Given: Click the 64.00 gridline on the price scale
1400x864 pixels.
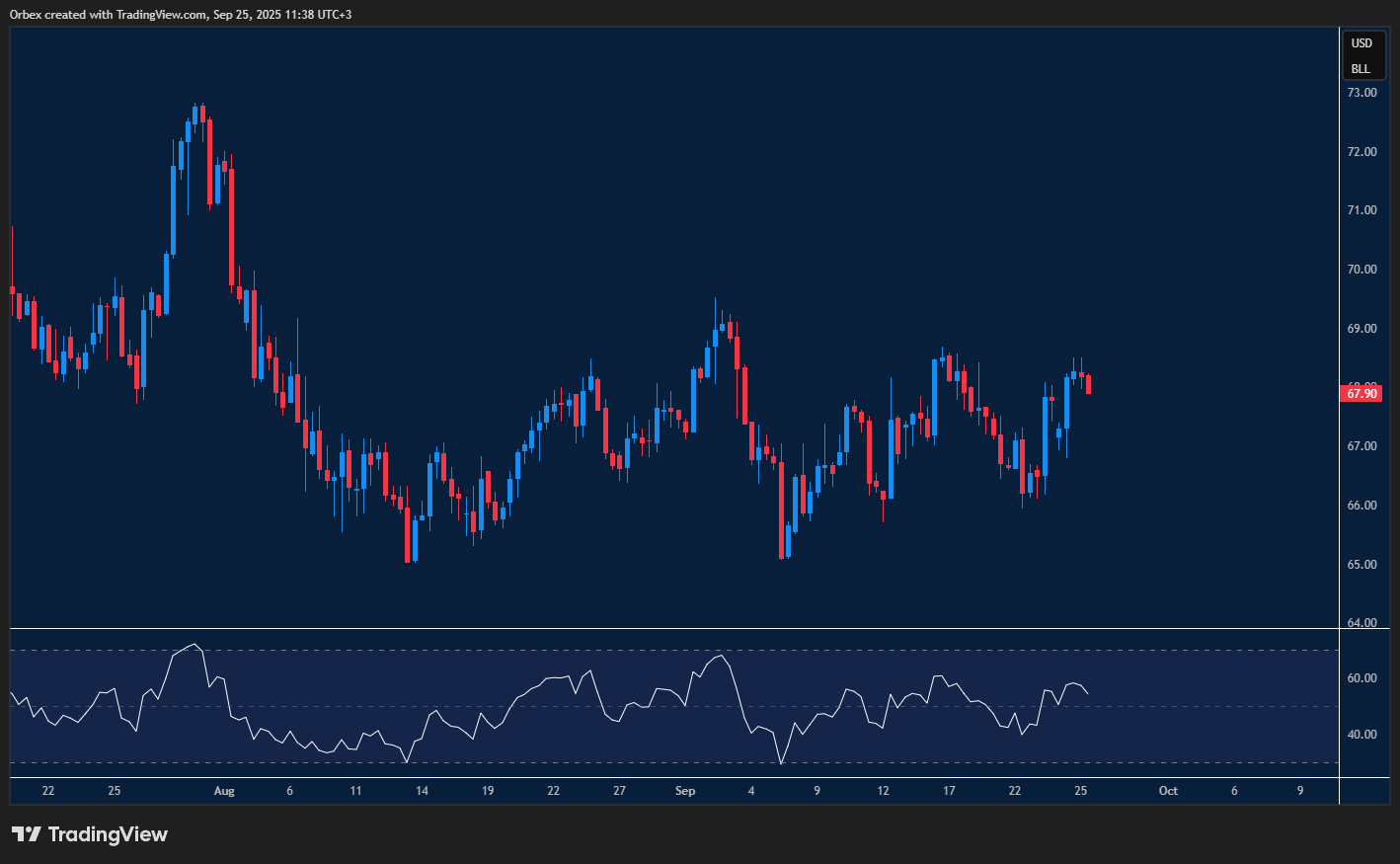Looking at the screenshot, I should coord(1361,622).
